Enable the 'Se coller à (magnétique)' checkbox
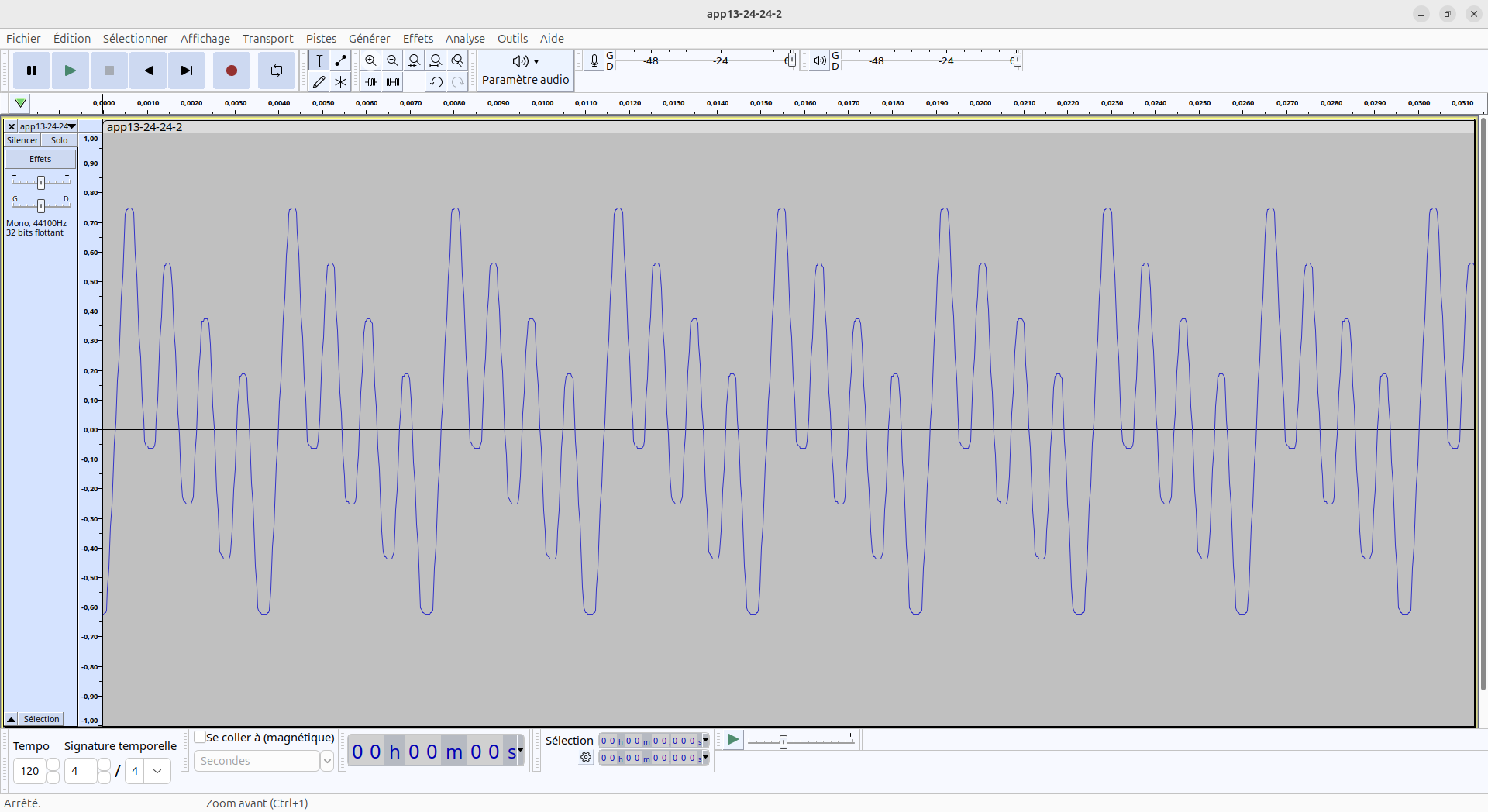Image resolution: width=1488 pixels, height=812 pixels. click(200, 738)
